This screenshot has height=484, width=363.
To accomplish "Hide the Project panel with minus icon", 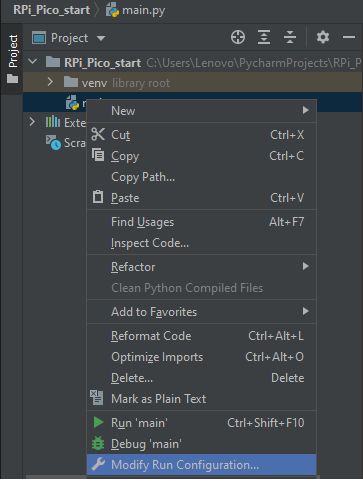I will point(349,37).
